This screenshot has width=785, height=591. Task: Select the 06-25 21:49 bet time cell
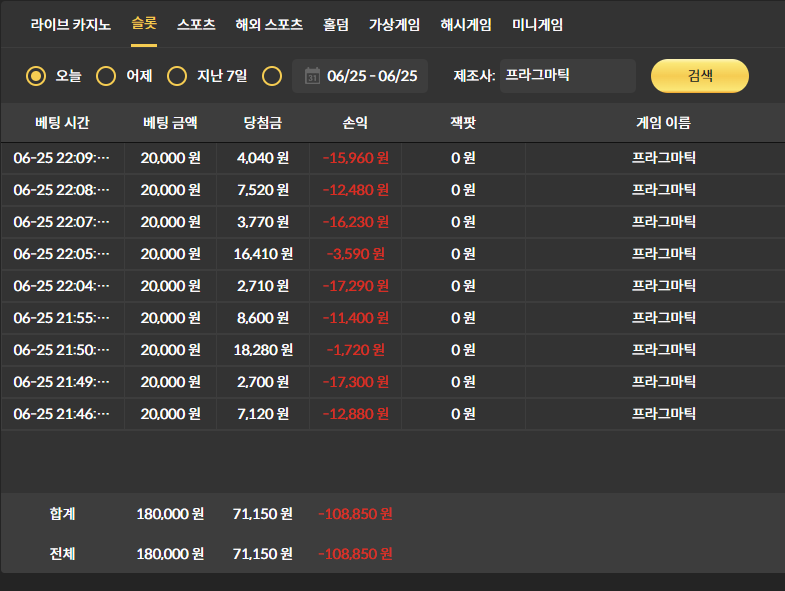62,382
